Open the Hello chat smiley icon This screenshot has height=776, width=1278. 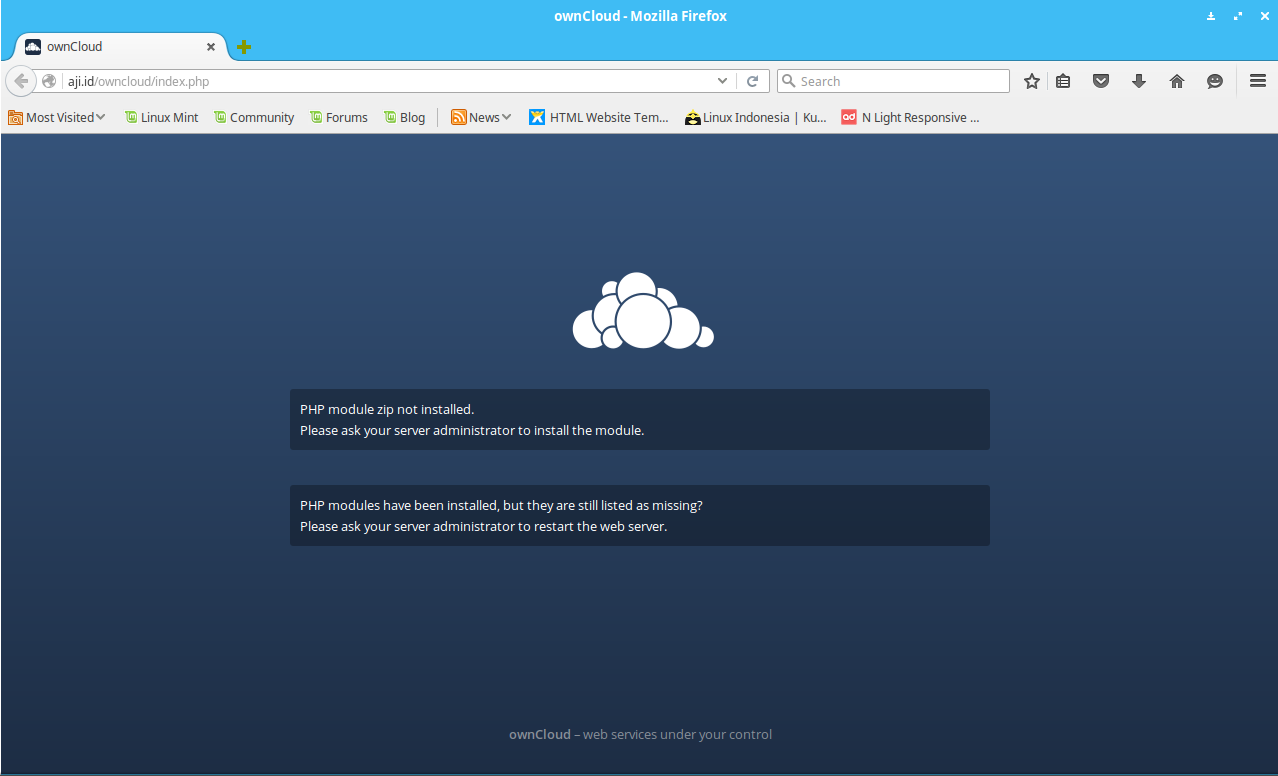[1215, 81]
